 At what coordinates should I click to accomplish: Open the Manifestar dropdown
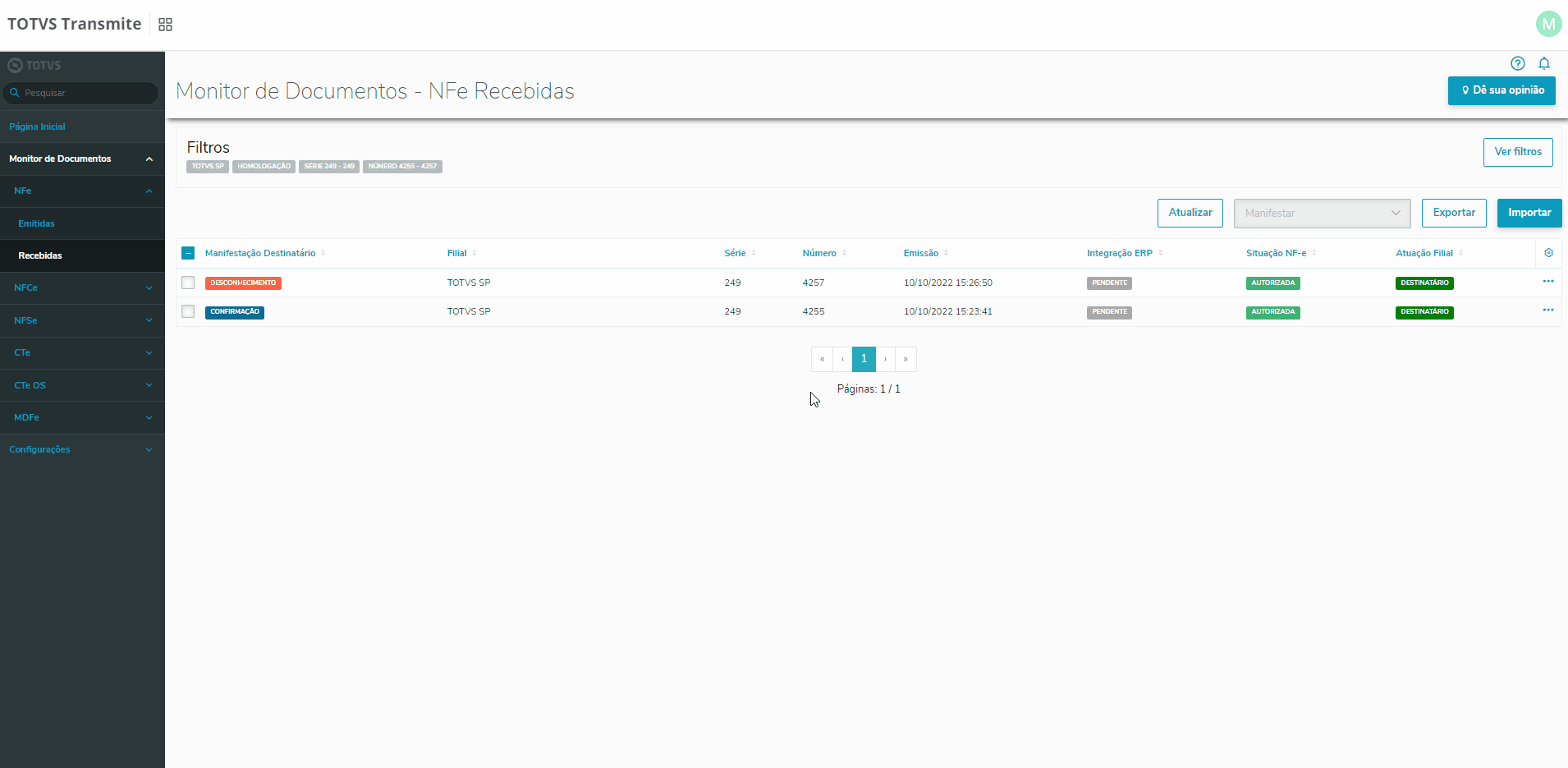pos(1322,214)
